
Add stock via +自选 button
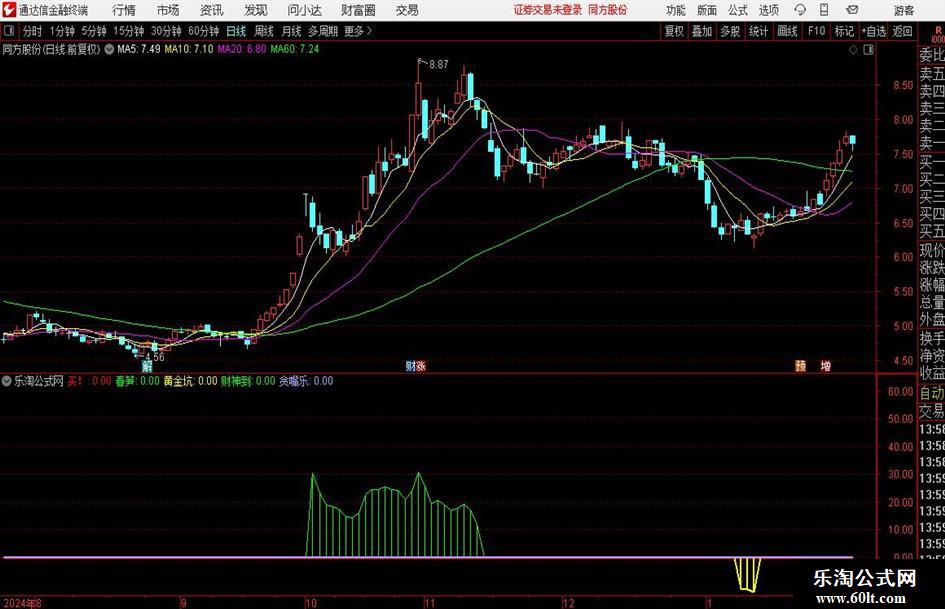(x=873, y=31)
